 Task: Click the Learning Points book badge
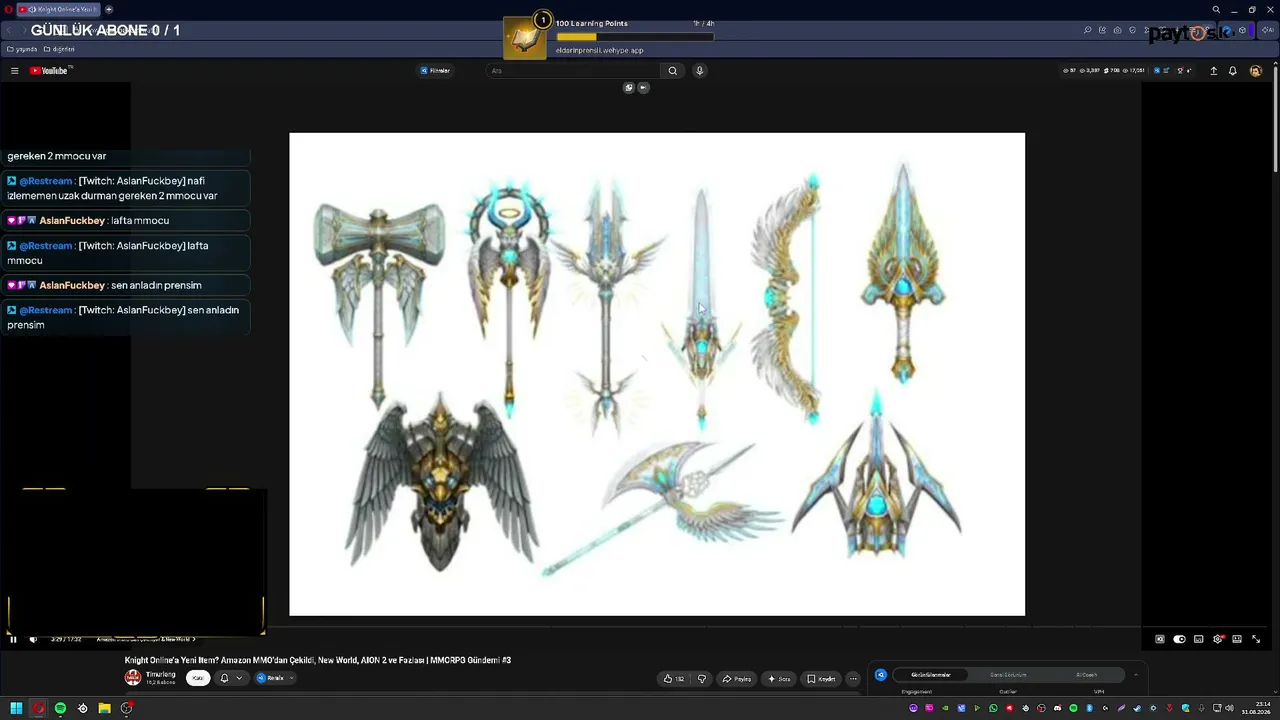(x=526, y=36)
